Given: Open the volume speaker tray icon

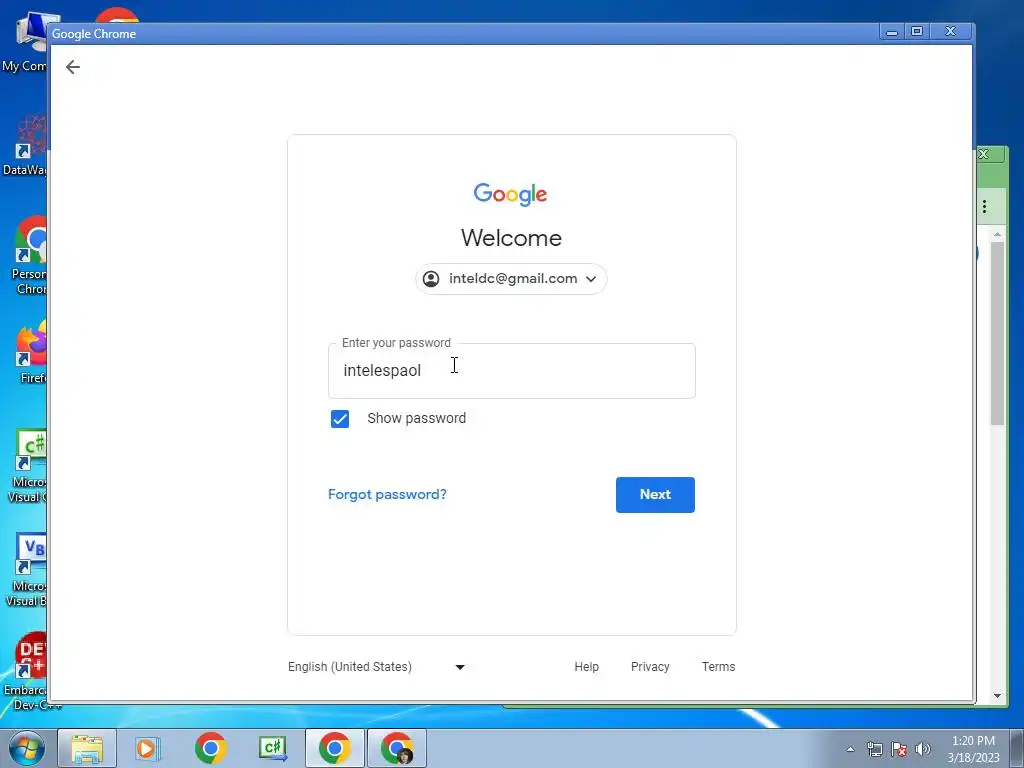Looking at the screenshot, I should 922,749.
